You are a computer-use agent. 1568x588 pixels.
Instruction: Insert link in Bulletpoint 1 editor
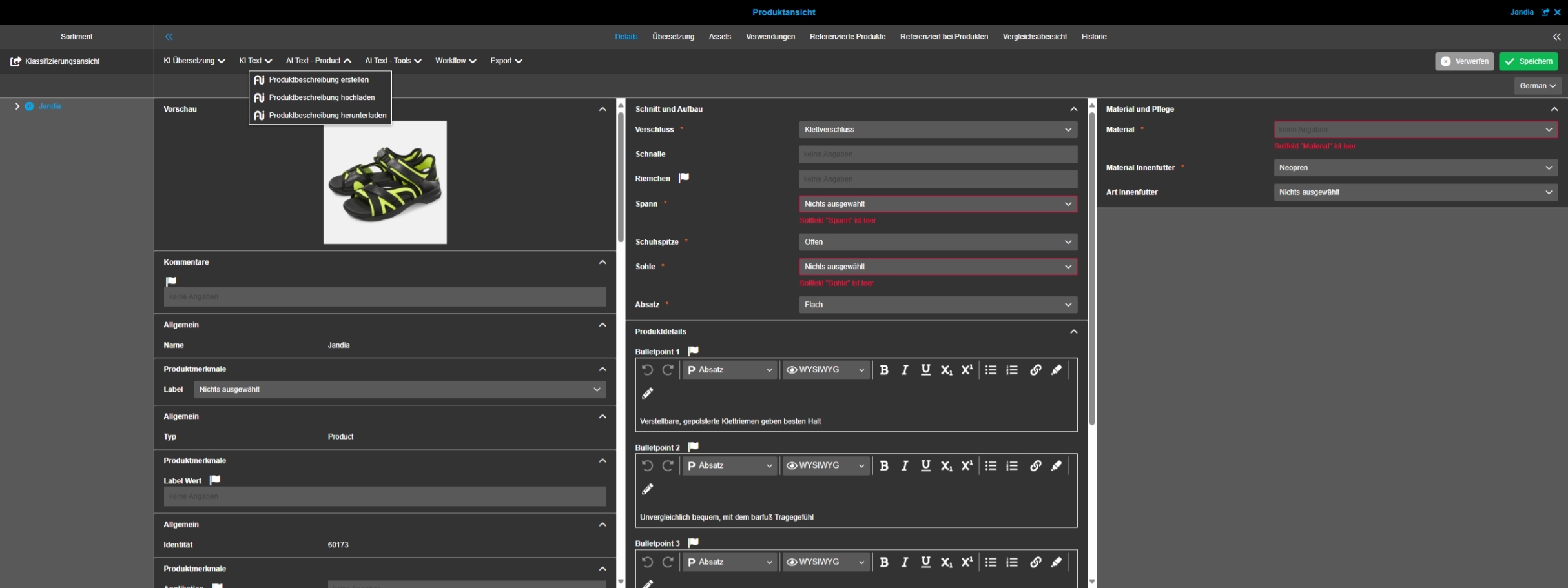click(x=1035, y=370)
